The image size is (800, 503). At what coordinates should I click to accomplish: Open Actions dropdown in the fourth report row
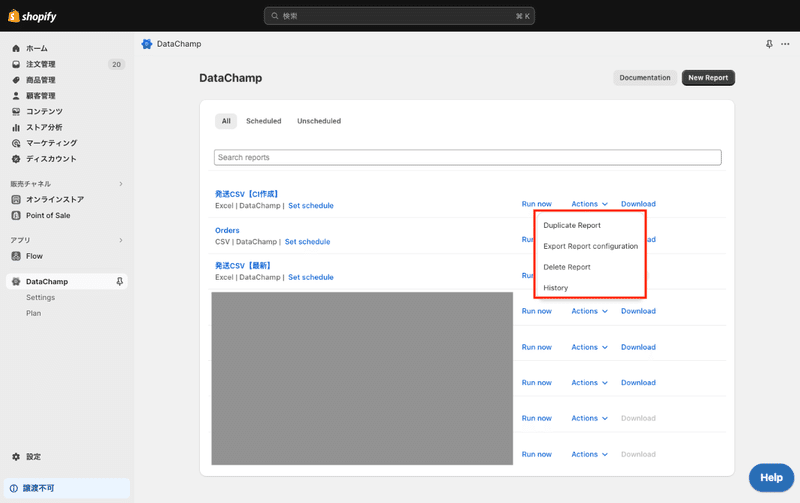589,311
